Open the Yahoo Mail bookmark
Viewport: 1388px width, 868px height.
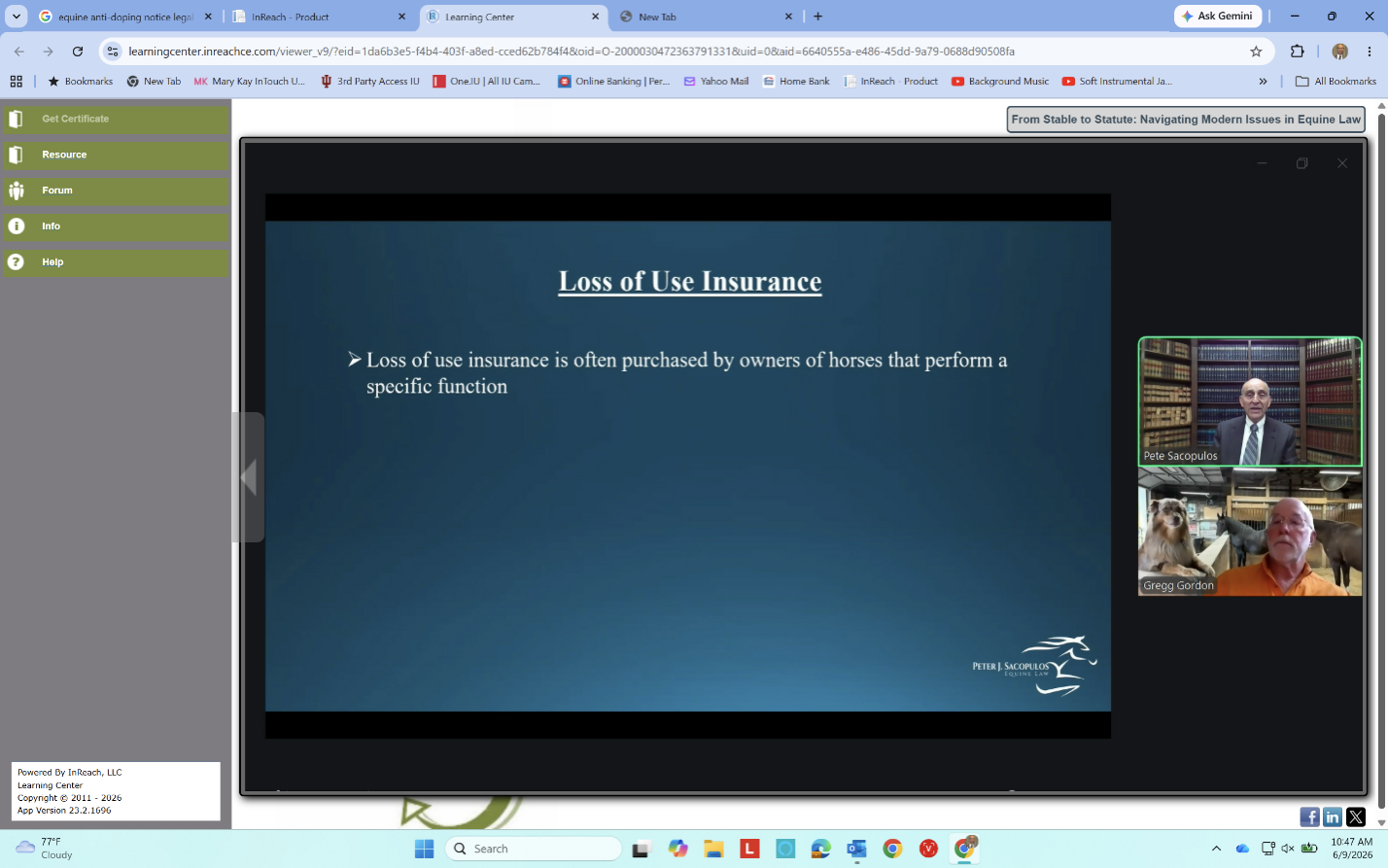[x=716, y=82]
